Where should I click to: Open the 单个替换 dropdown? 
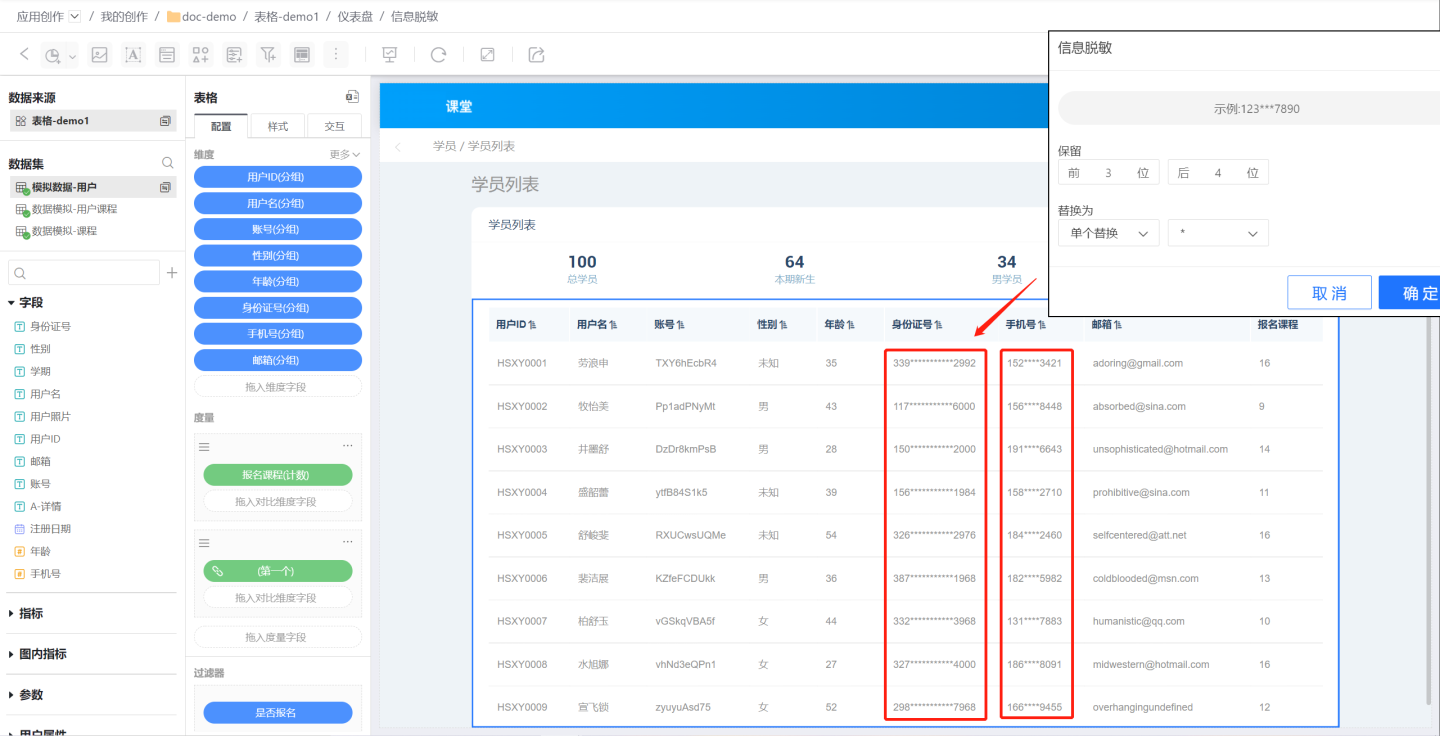click(1108, 233)
